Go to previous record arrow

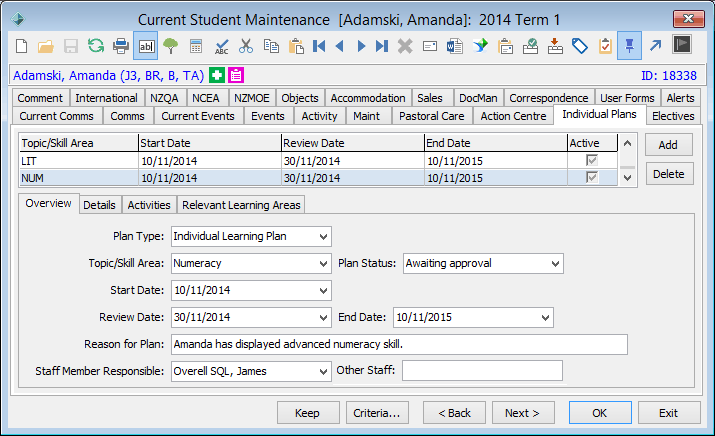(x=339, y=46)
